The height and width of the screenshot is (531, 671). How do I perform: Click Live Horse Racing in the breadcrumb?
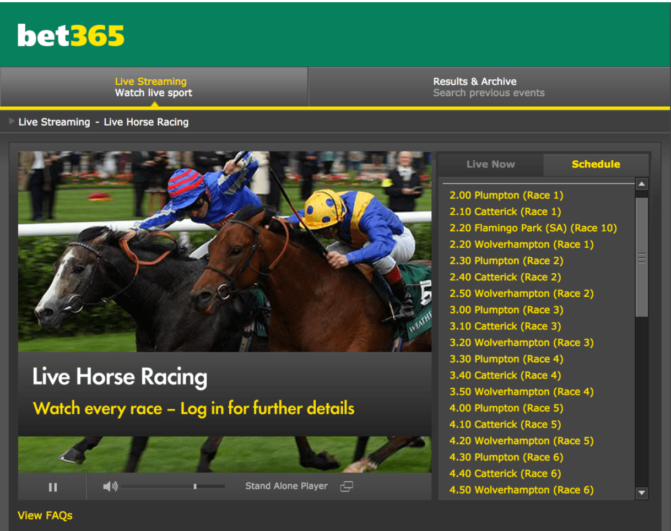(146, 122)
